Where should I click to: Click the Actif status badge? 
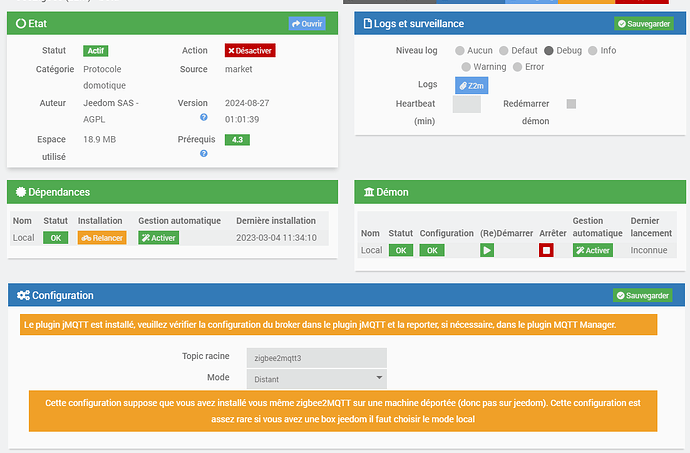click(x=95, y=51)
